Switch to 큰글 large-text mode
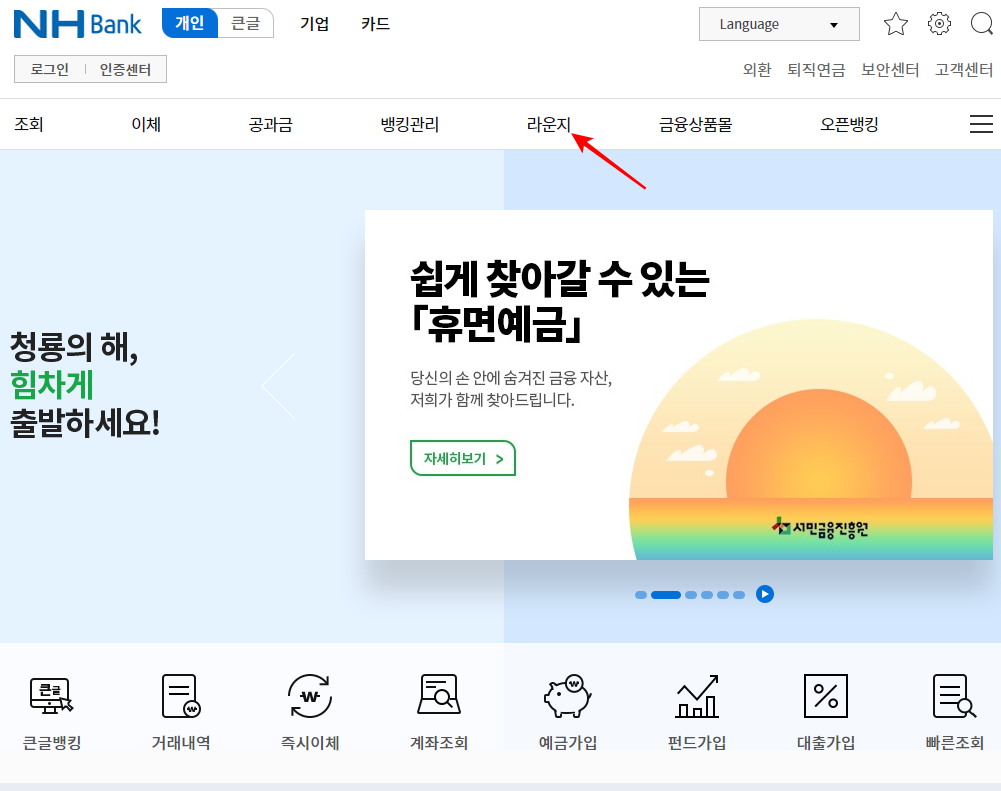 tap(246, 22)
